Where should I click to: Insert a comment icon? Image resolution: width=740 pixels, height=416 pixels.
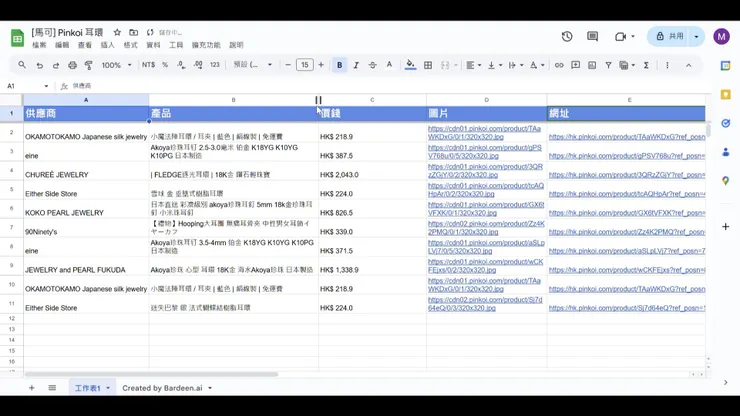tap(575, 65)
